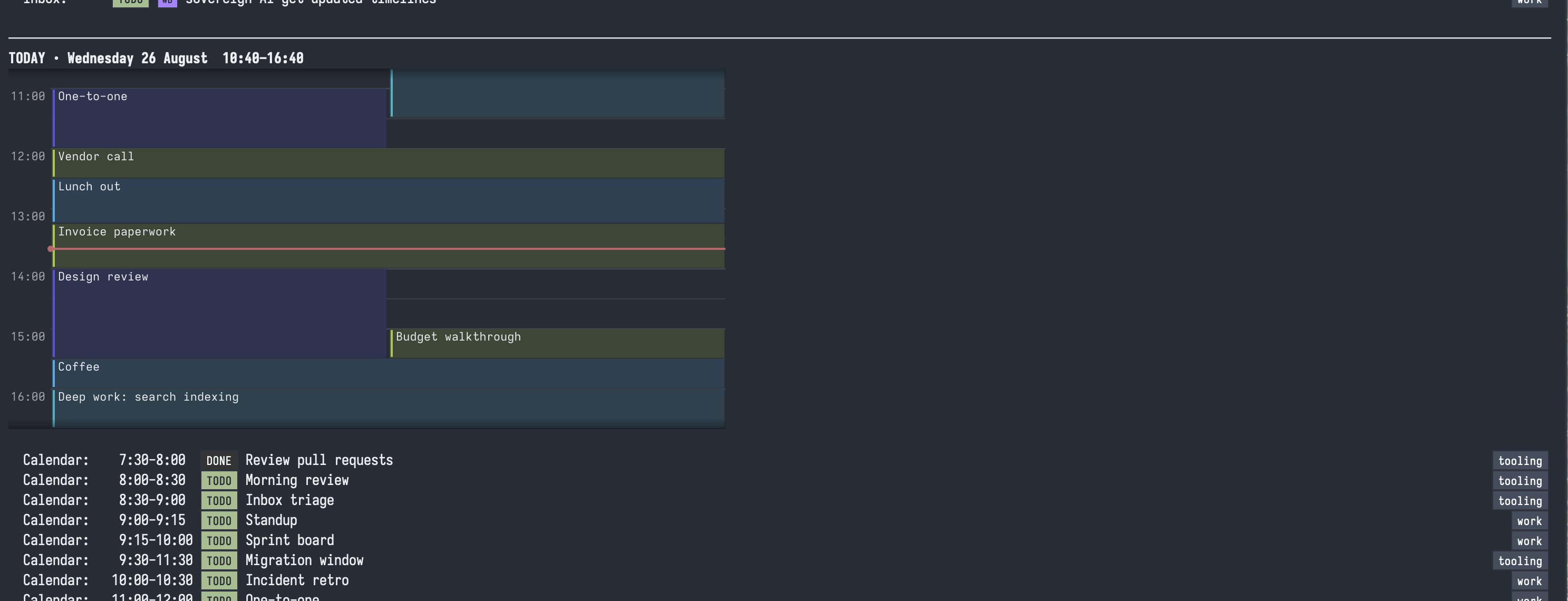1568x601 pixels.
Task: Click the tooling tag on Migration window
Action: point(1520,561)
